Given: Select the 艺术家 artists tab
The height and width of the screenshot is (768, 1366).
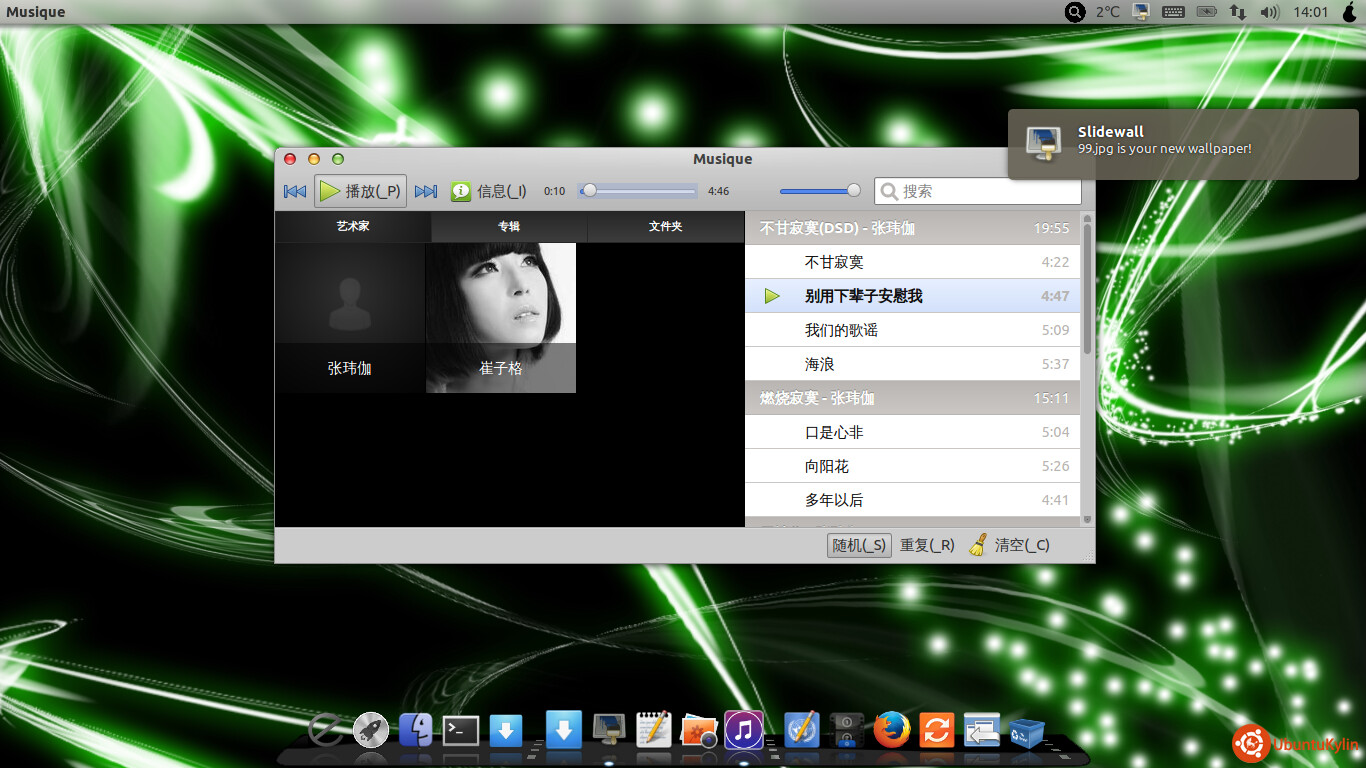Looking at the screenshot, I should (353, 226).
